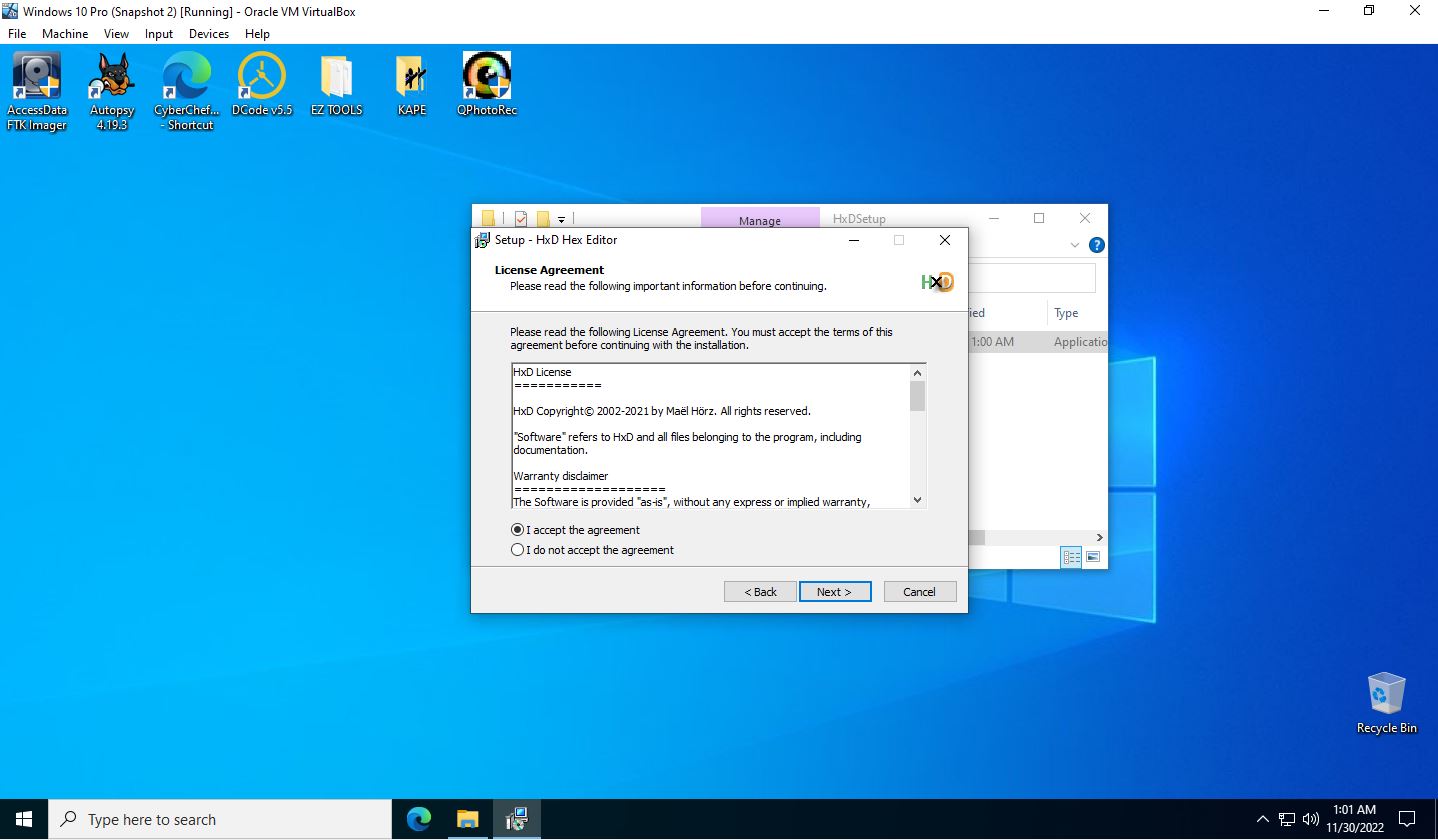Click the Explorer search field
The width and height of the screenshot is (1438, 840).
click(1031, 278)
